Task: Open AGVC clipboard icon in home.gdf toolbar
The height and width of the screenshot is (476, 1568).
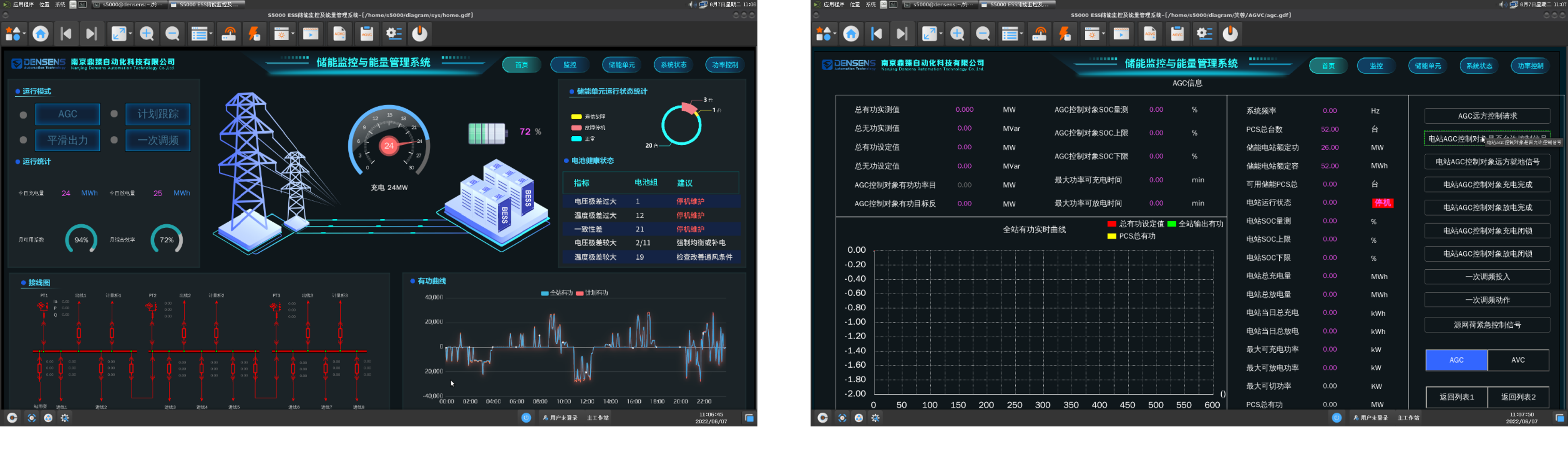Action: (366, 33)
